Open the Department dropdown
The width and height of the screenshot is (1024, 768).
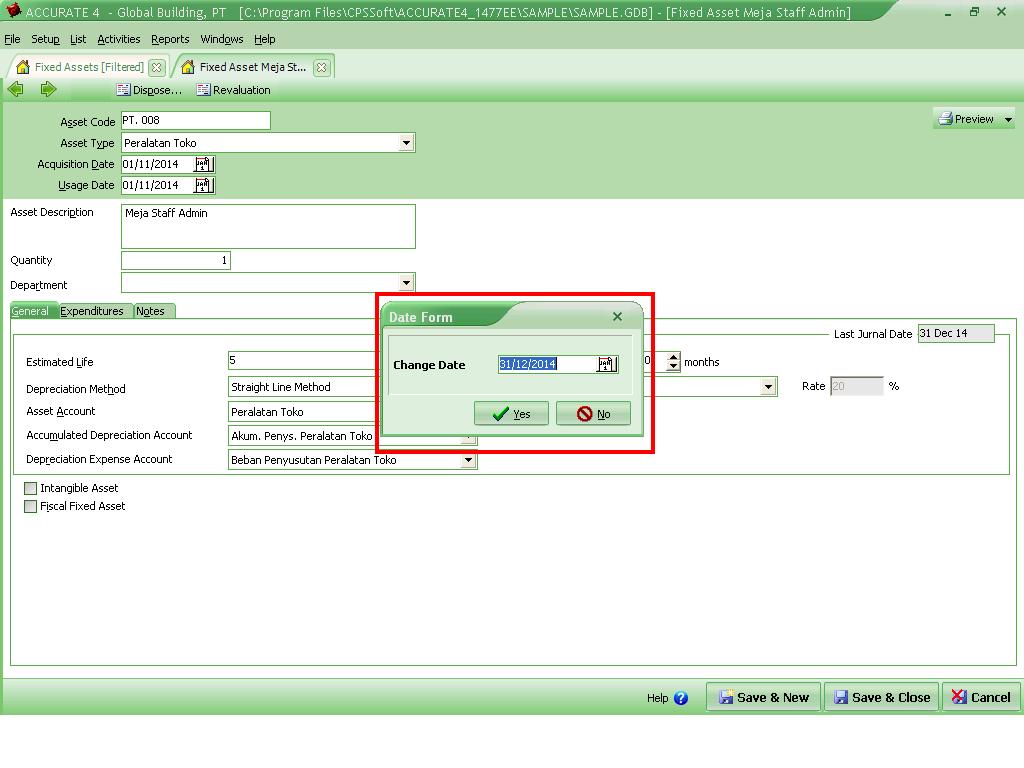point(405,282)
